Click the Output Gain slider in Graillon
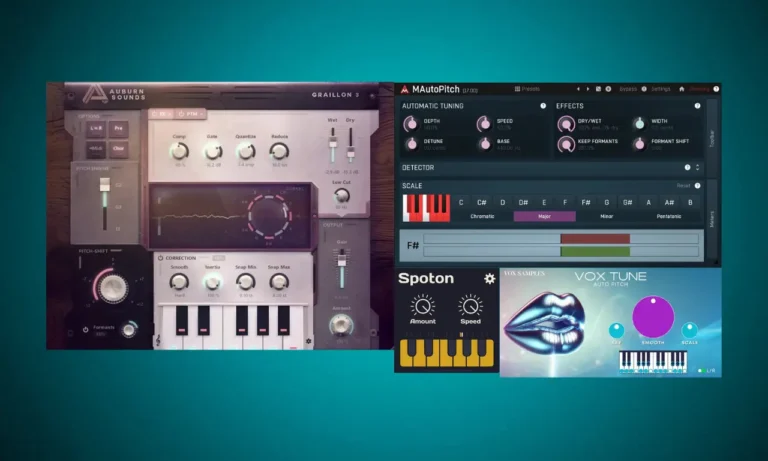The image size is (768, 461). 342,268
